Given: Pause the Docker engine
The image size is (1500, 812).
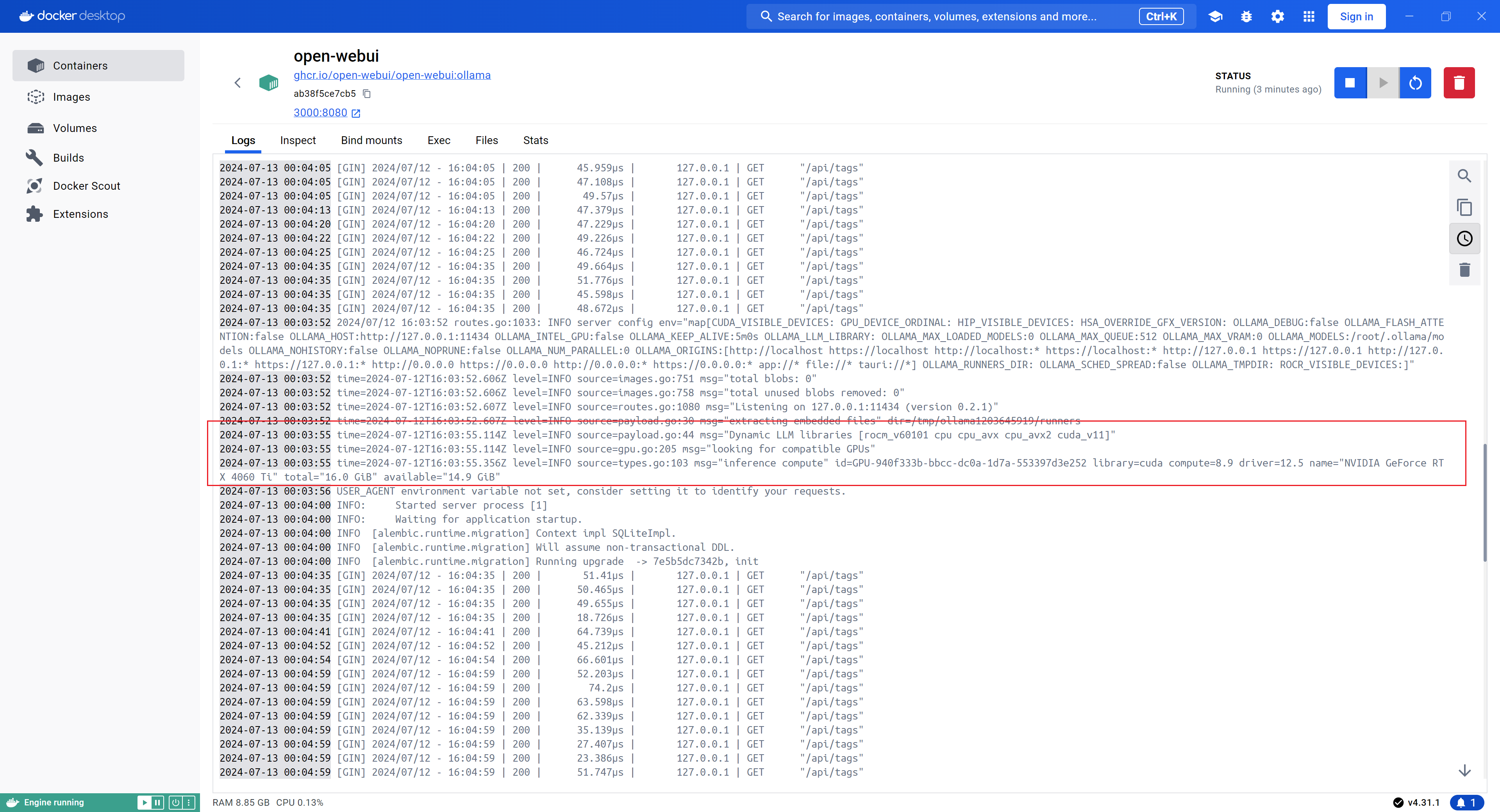Looking at the screenshot, I should (x=157, y=802).
